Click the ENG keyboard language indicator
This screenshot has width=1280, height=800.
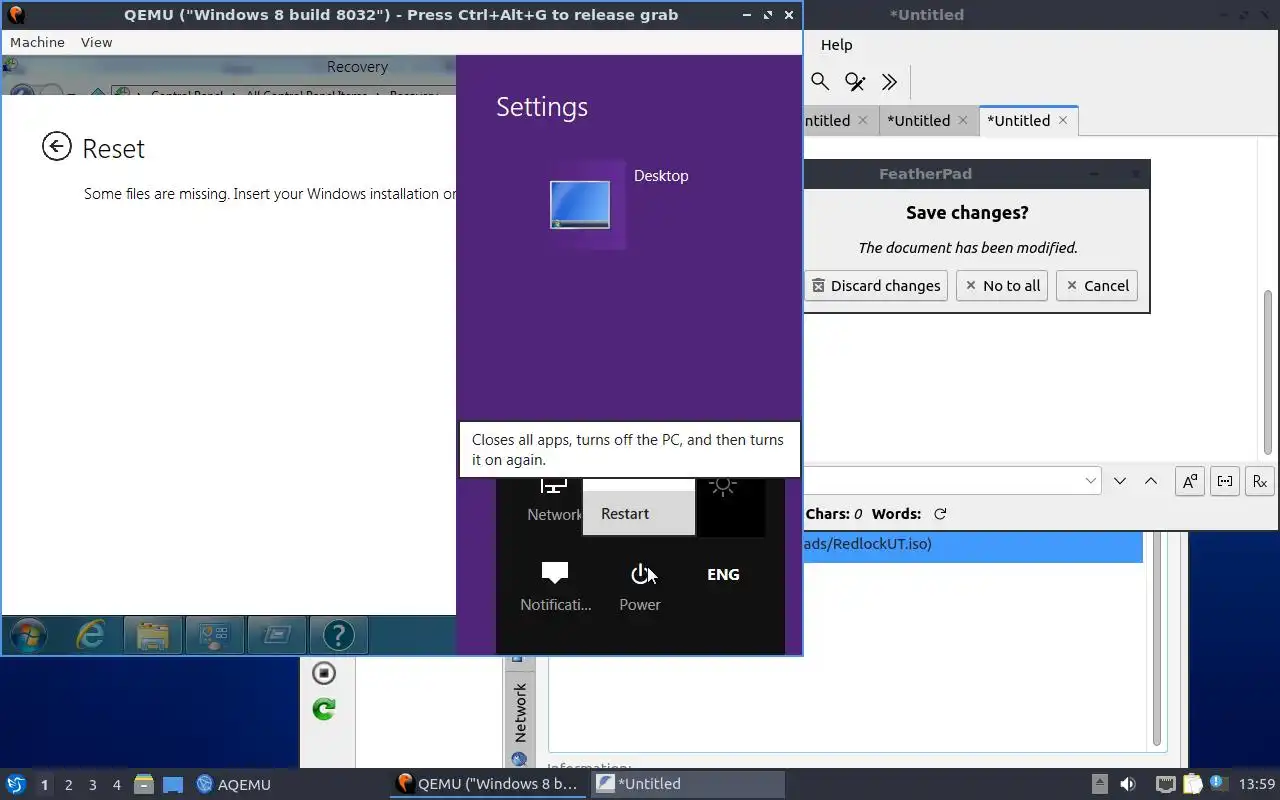(723, 574)
